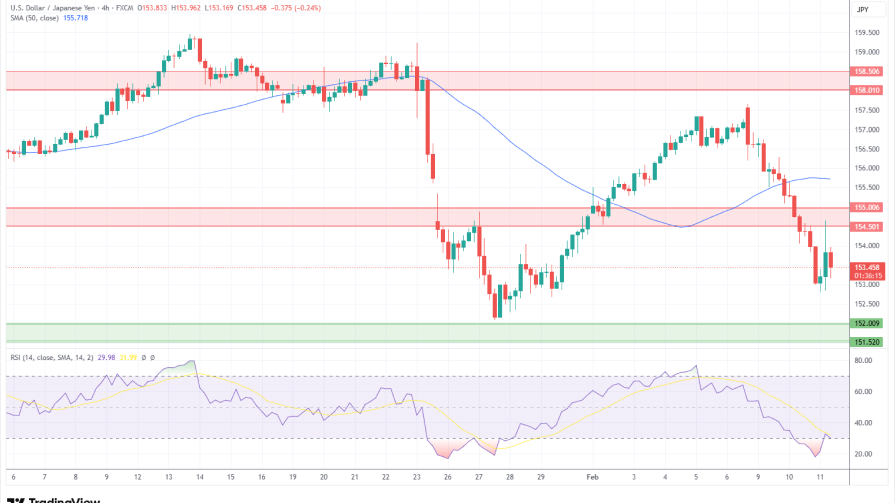Open the U.S. Dollar / Japanese Yen symbol title
This screenshot has width=895, height=503.
[54, 8]
